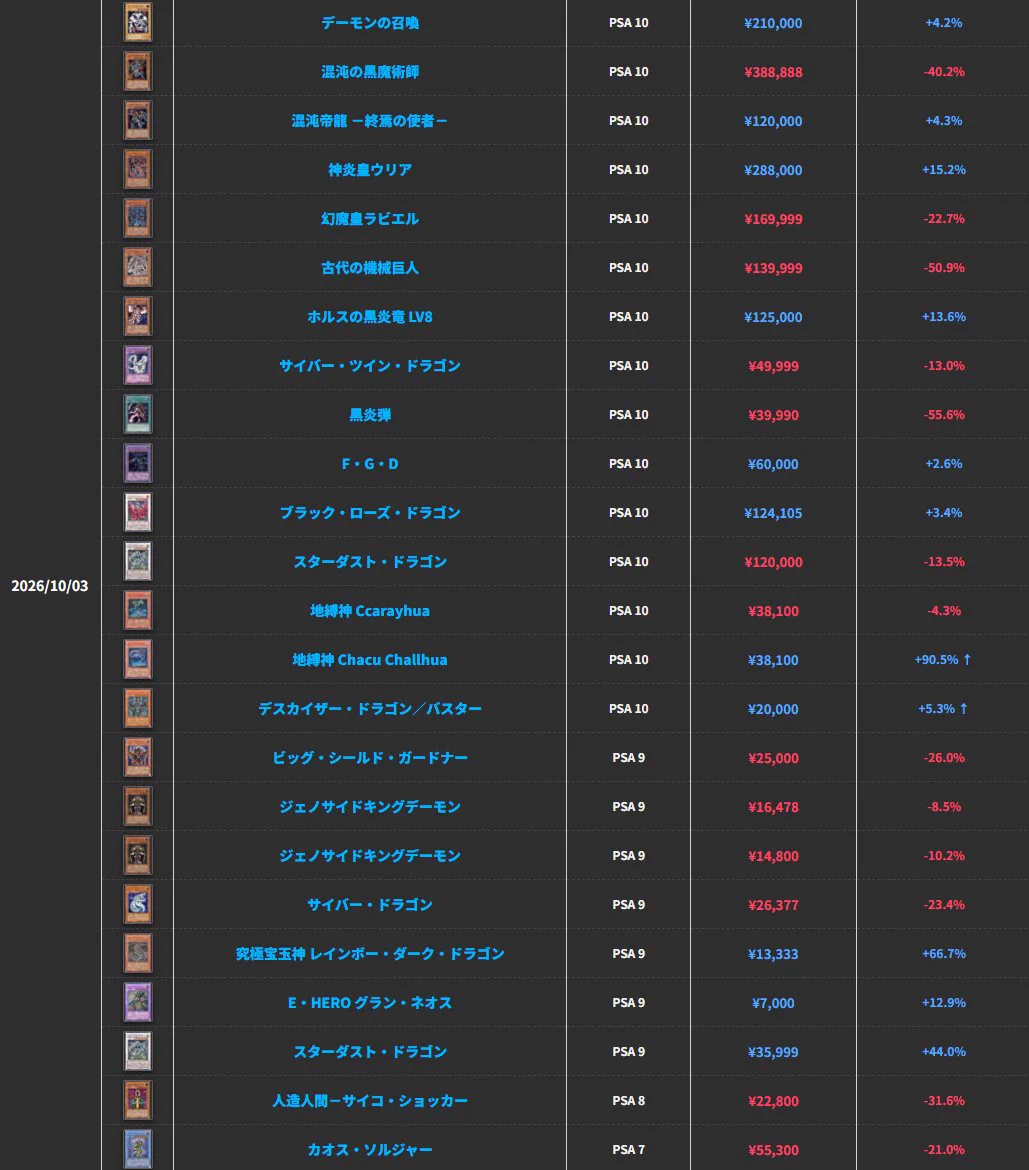
Task: Click the 混沌の黒魔術師 card thumbnail
Action: 137,72
